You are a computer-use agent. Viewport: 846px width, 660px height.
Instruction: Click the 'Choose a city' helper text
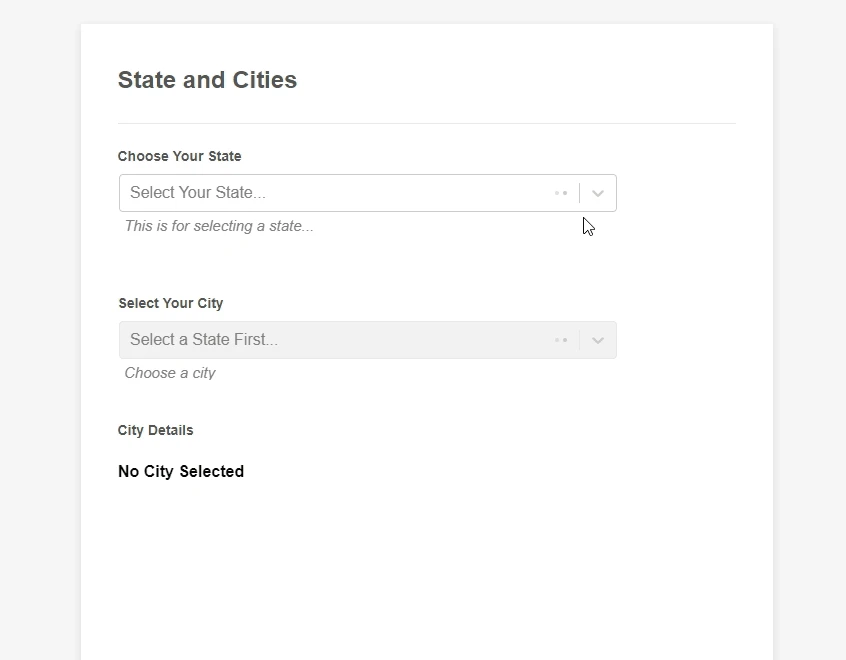point(170,373)
